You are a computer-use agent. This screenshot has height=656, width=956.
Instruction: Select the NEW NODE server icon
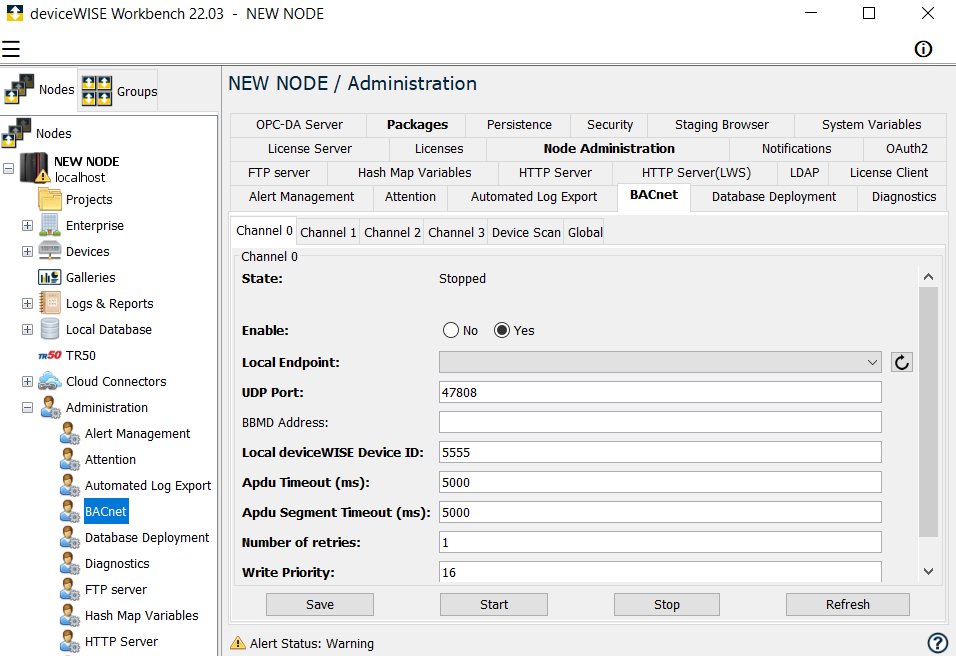click(x=34, y=168)
